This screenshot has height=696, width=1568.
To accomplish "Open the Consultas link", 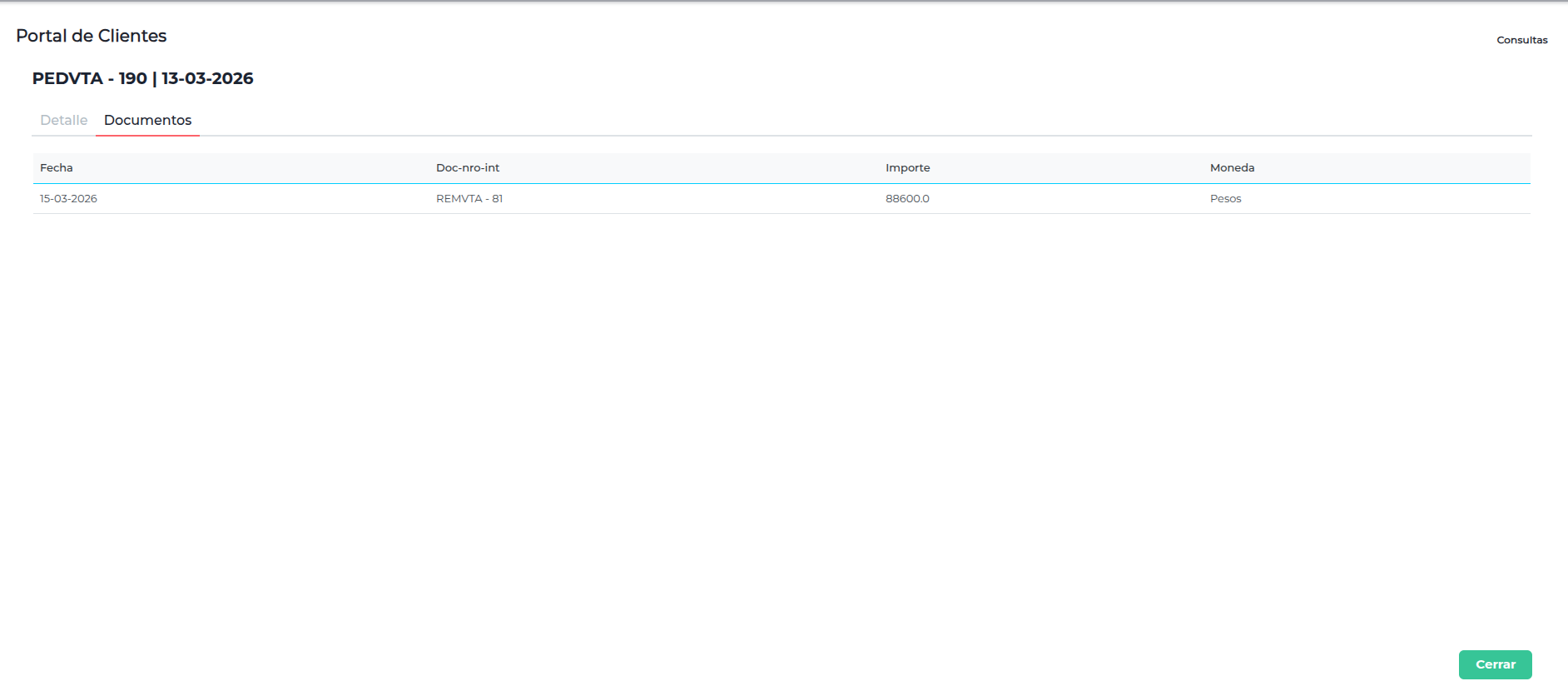I will point(1521,40).
